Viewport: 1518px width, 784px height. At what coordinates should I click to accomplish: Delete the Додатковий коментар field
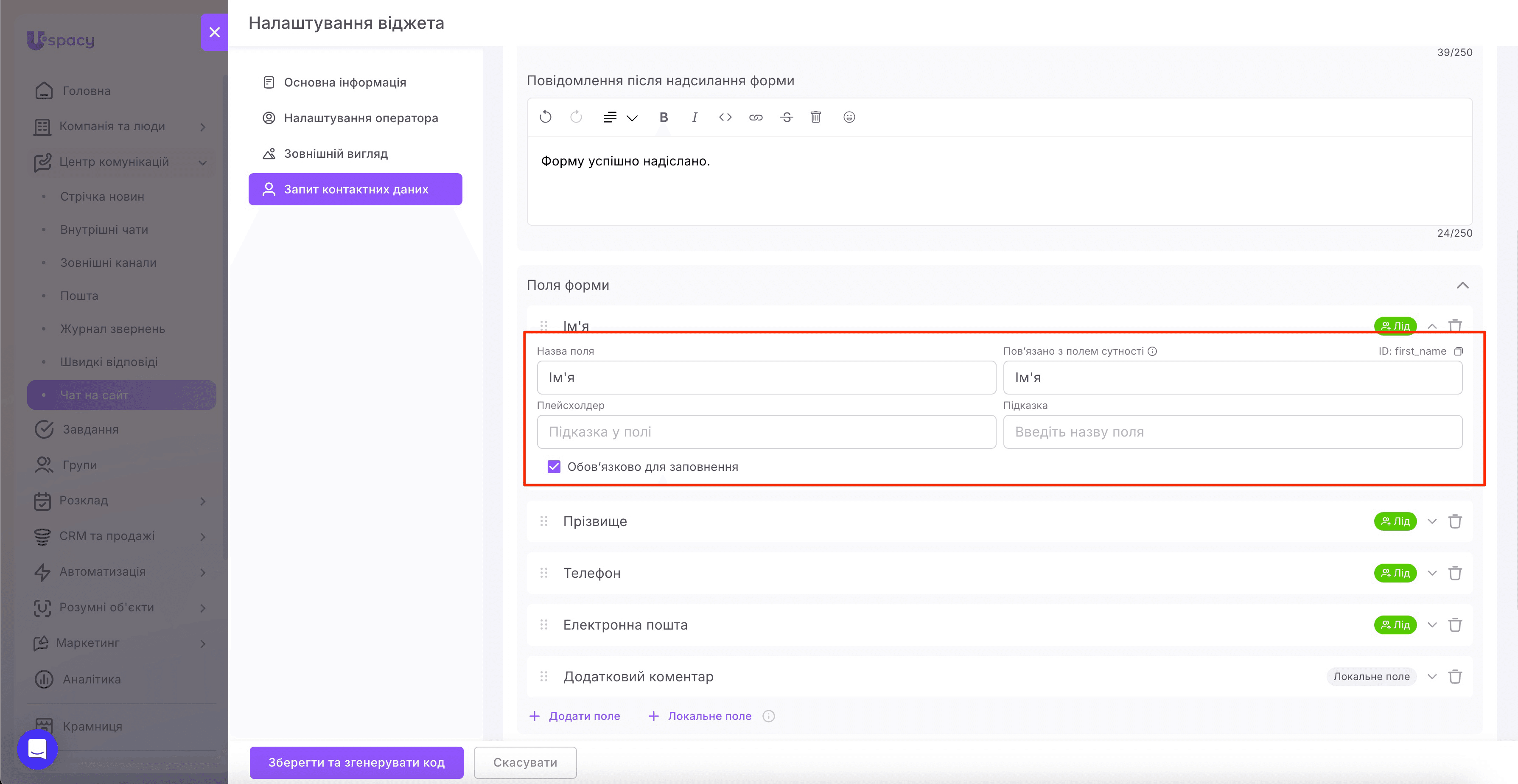1455,677
